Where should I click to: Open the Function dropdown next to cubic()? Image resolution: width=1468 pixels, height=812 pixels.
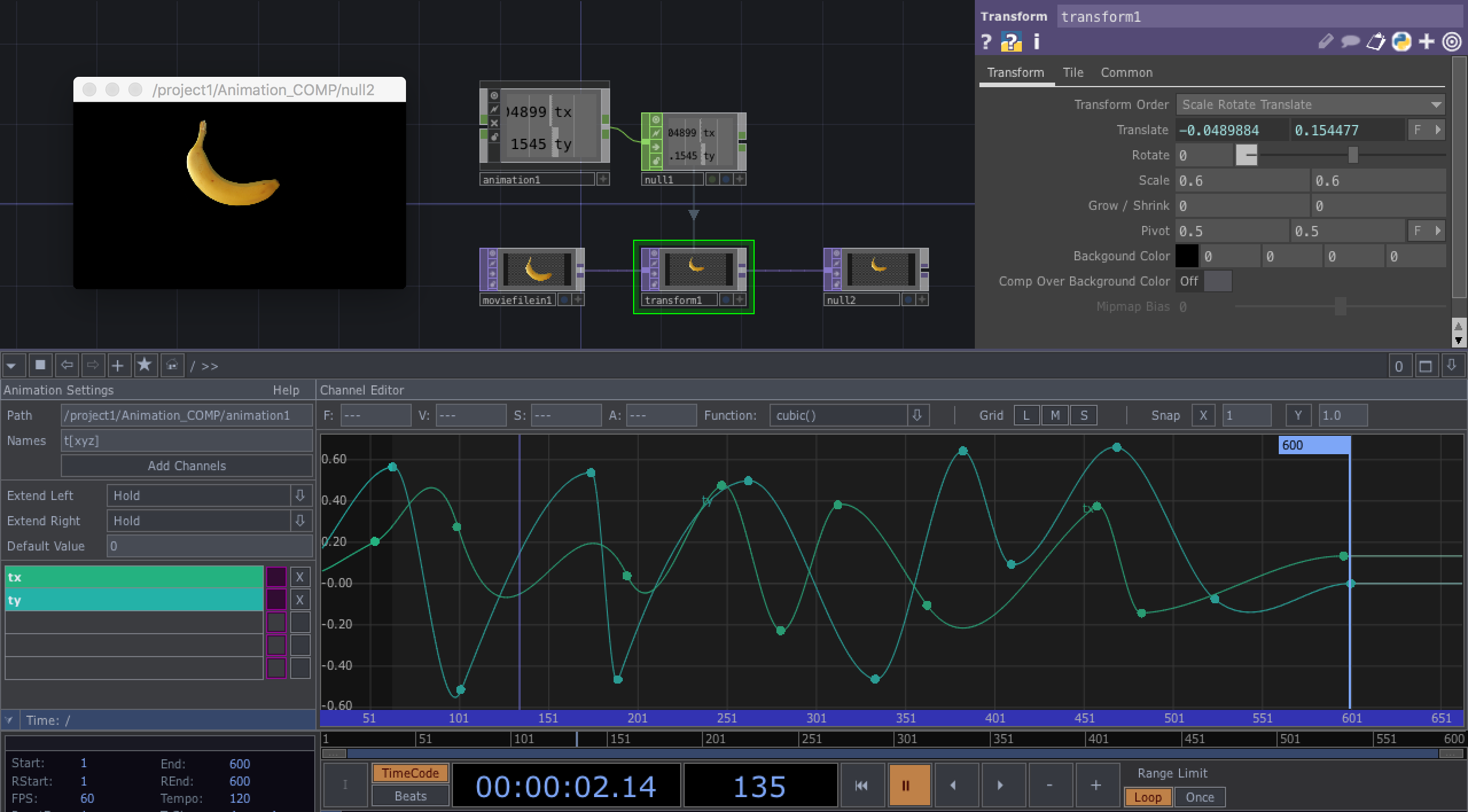[x=918, y=415]
